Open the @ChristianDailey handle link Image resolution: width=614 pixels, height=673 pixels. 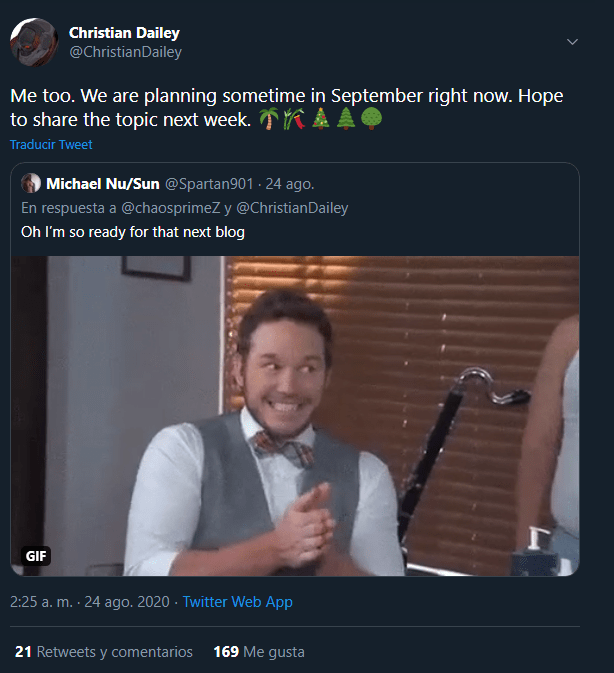coord(125,52)
